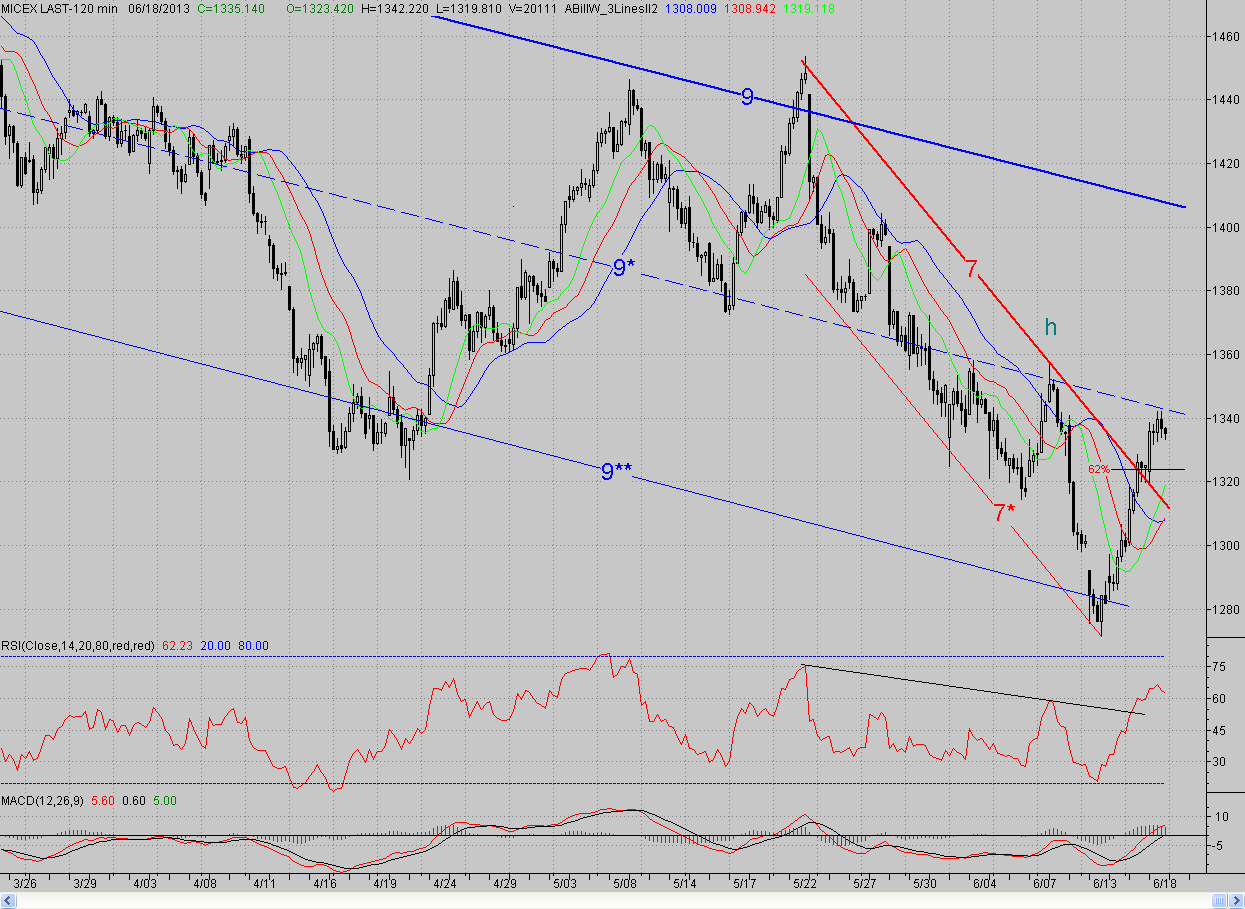Click the RSI axis level '75'
This screenshot has height=909, width=1245.
tap(1219, 666)
